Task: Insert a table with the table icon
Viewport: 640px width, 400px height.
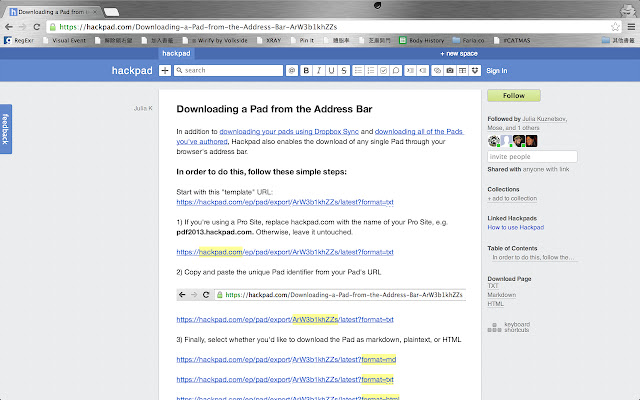Action: pos(462,71)
